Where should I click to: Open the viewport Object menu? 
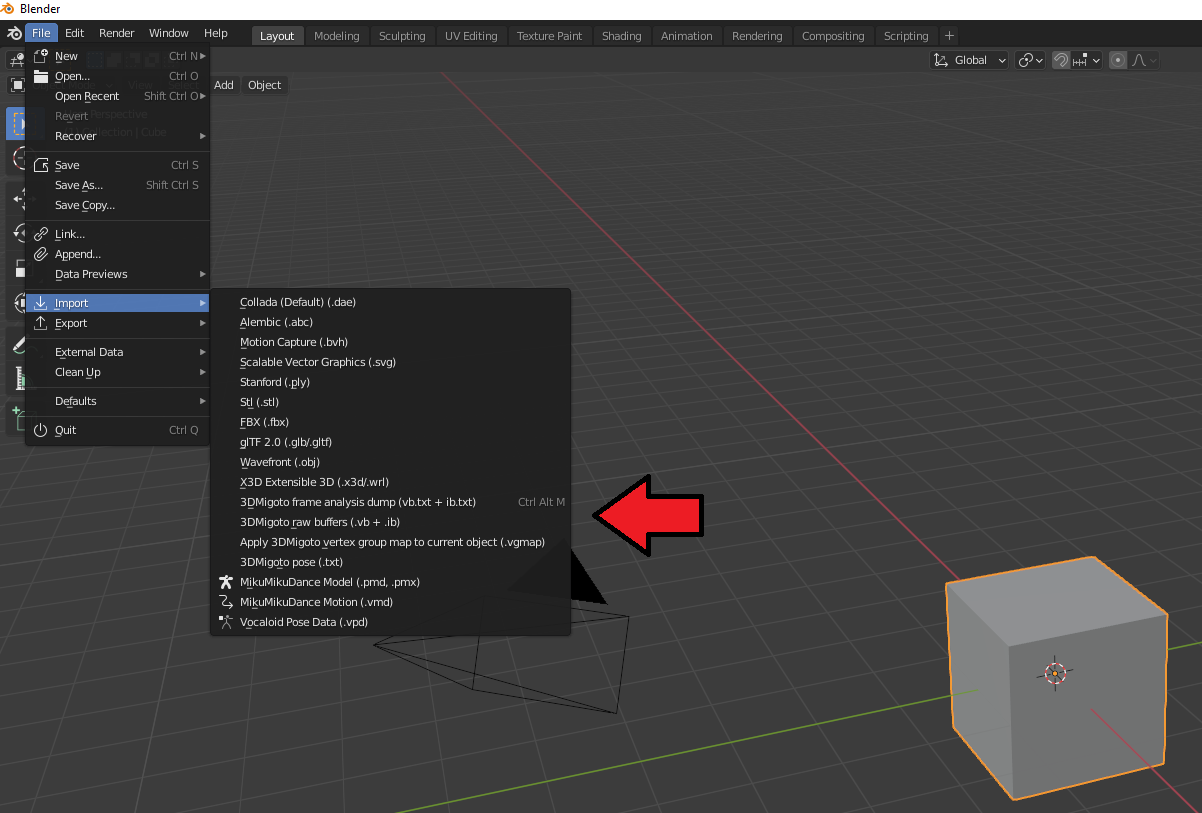265,85
